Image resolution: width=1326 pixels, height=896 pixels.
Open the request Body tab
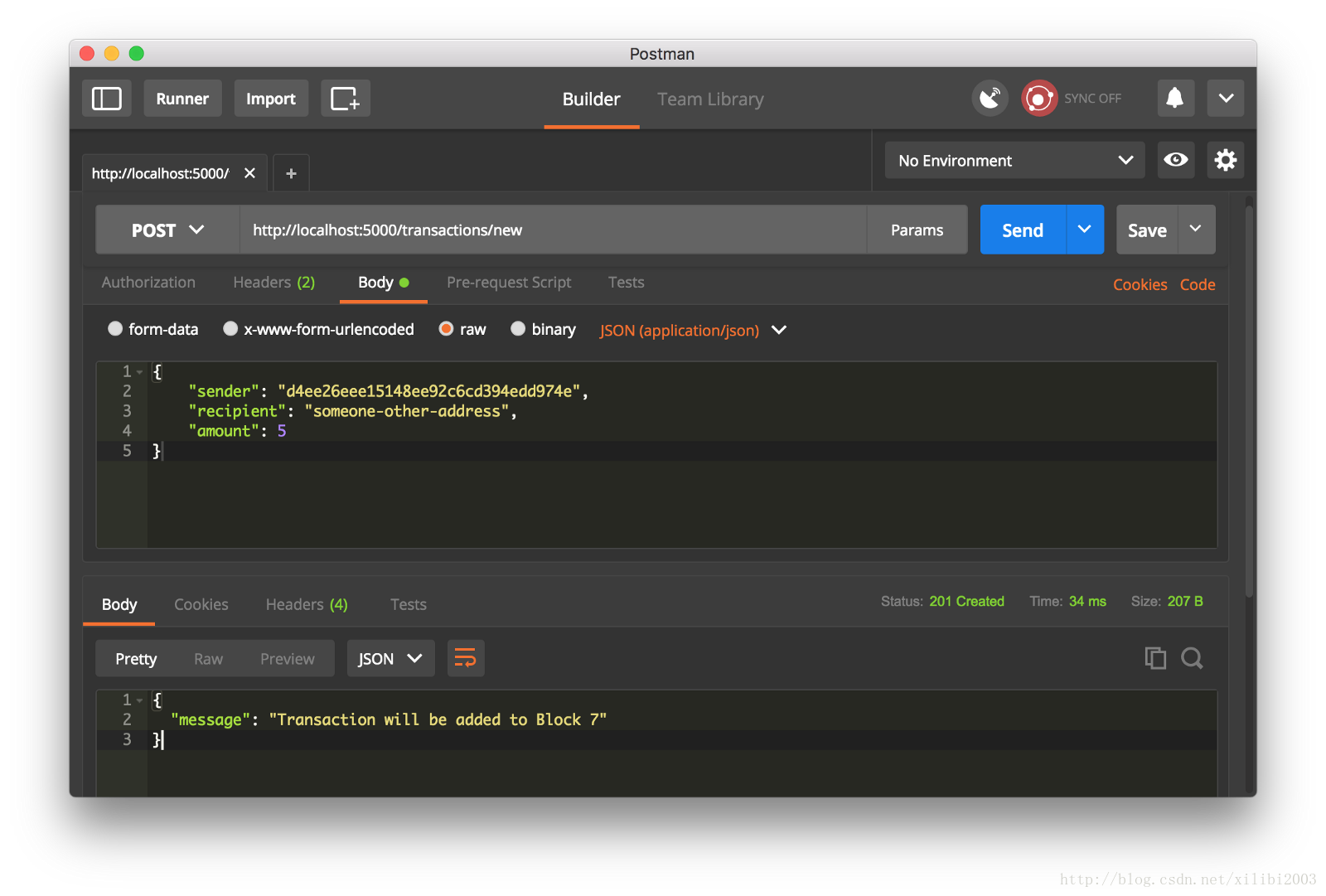[383, 283]
